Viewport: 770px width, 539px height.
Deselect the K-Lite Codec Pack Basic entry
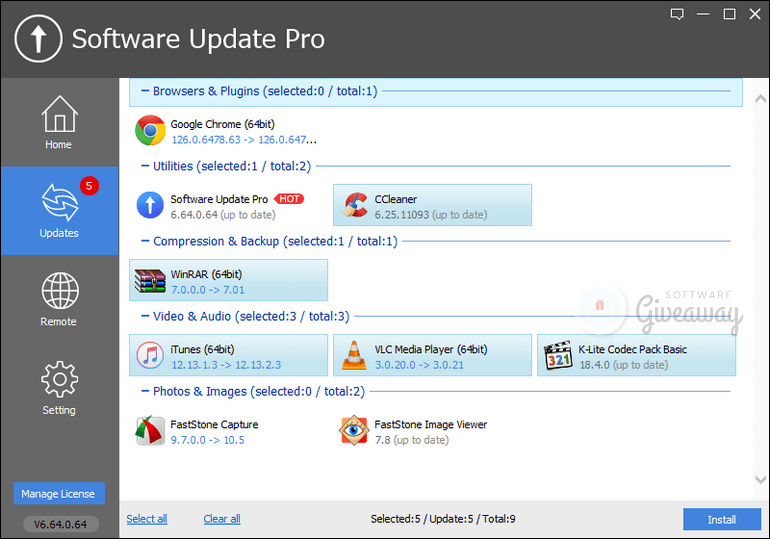point(636,355)
